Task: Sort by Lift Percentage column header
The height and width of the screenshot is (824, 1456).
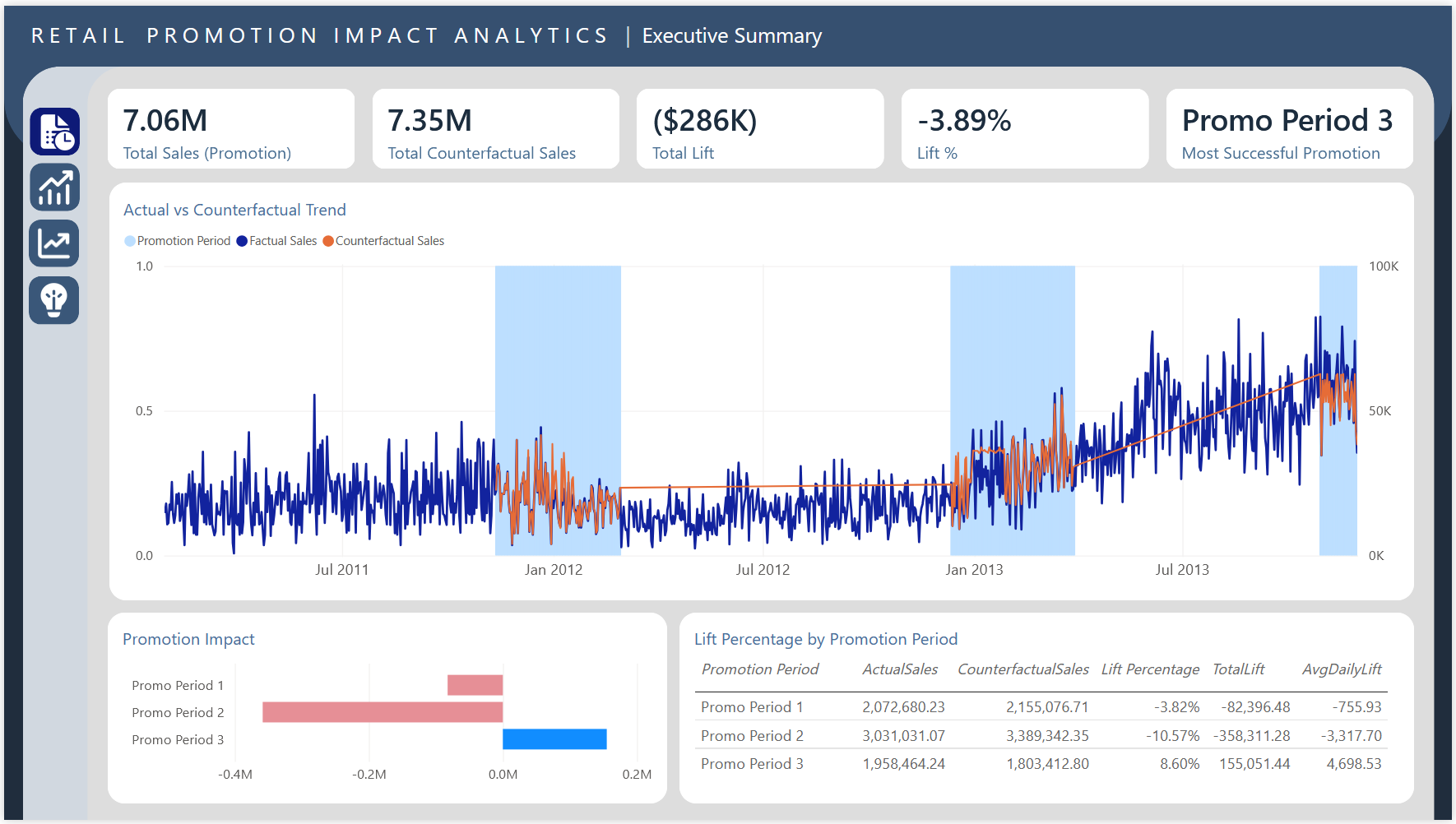Action: [1150, 669]
